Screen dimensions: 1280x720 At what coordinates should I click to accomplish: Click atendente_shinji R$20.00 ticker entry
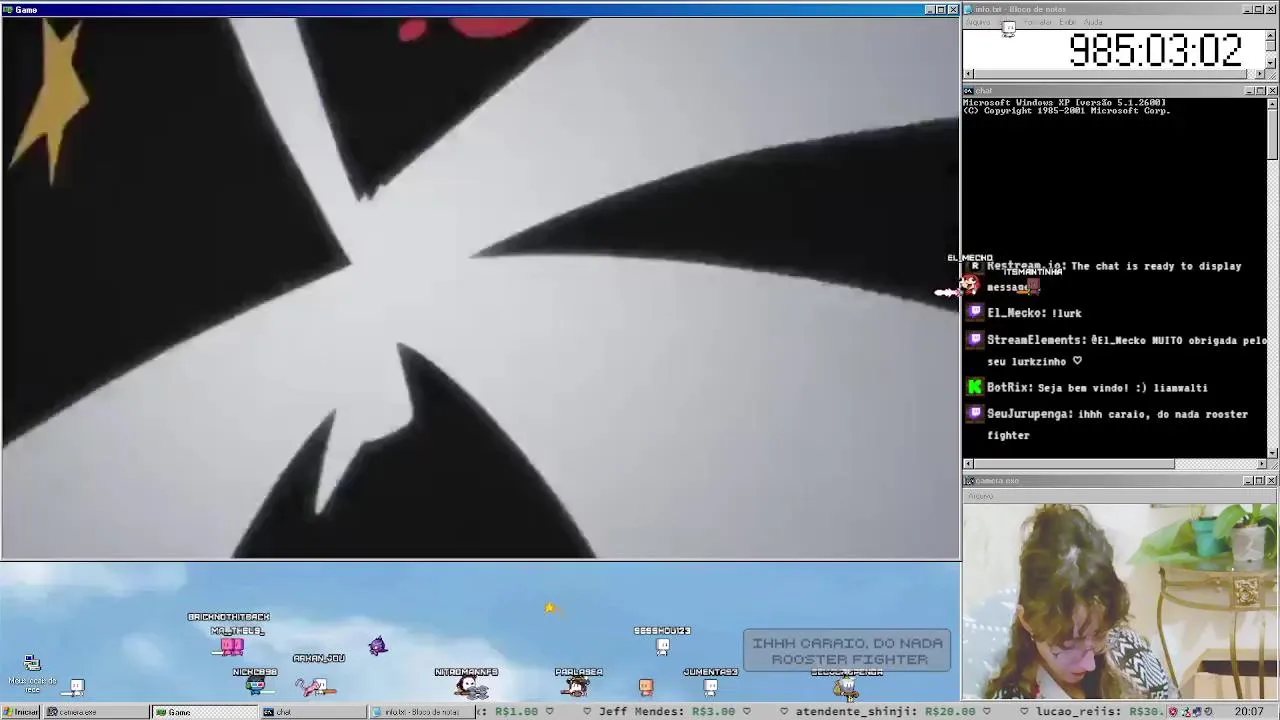click(886, 712)
